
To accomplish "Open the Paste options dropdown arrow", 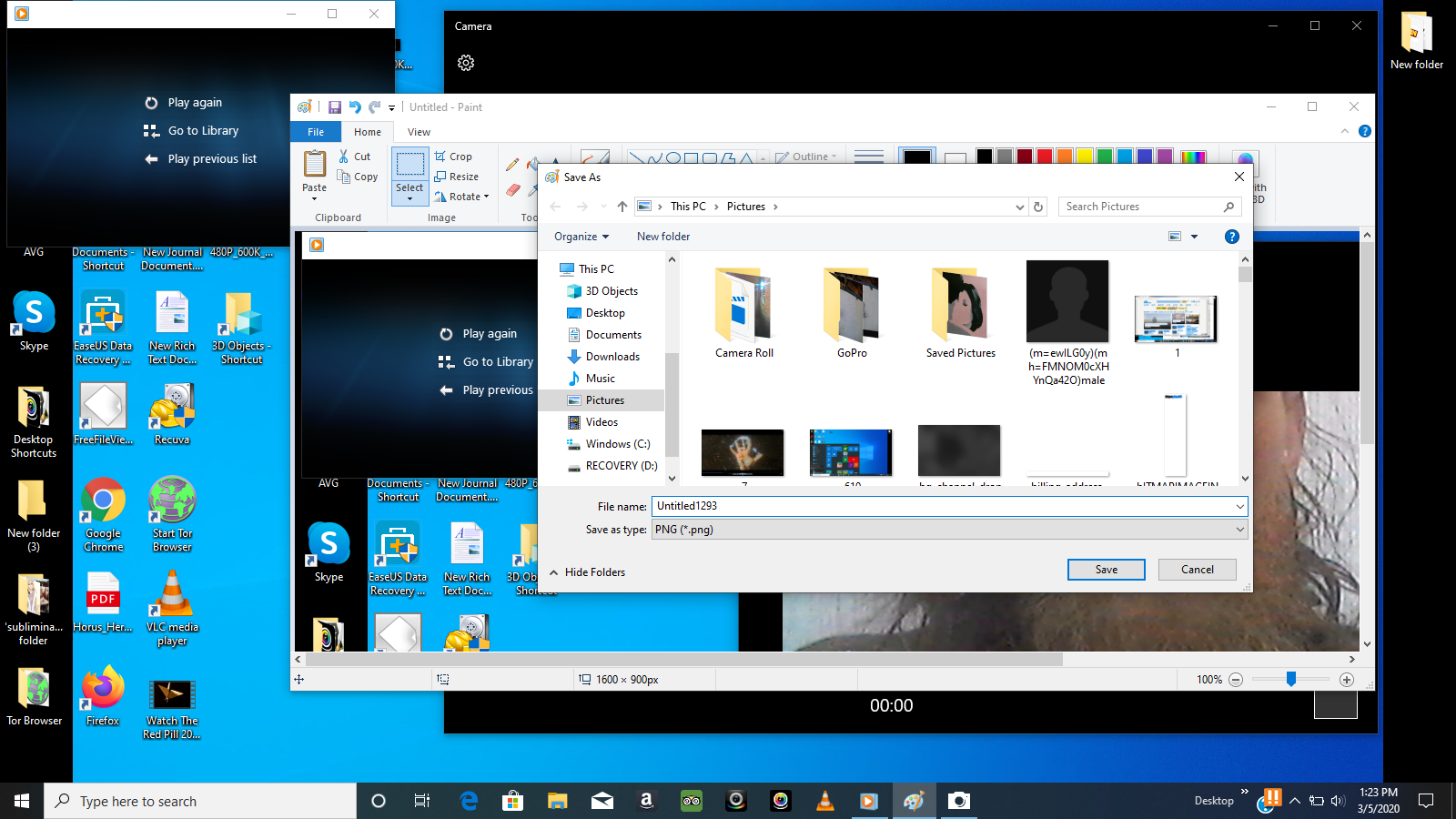I will (315, 198).
